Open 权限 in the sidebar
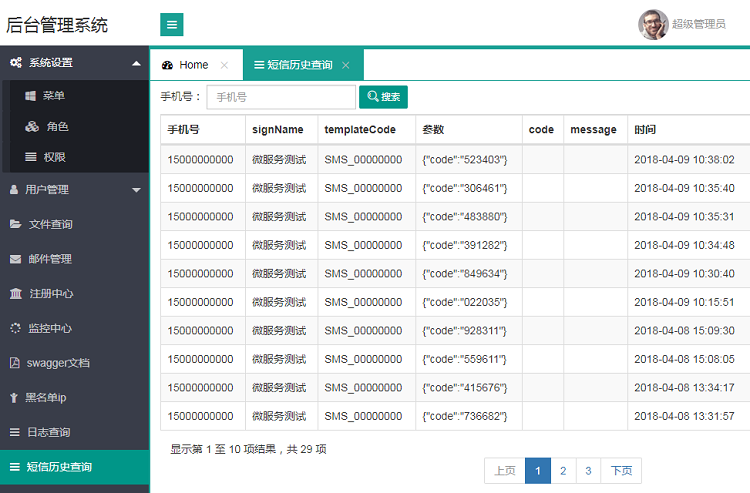This screenshot has width=750, height=493. click(x=55, y=157)
